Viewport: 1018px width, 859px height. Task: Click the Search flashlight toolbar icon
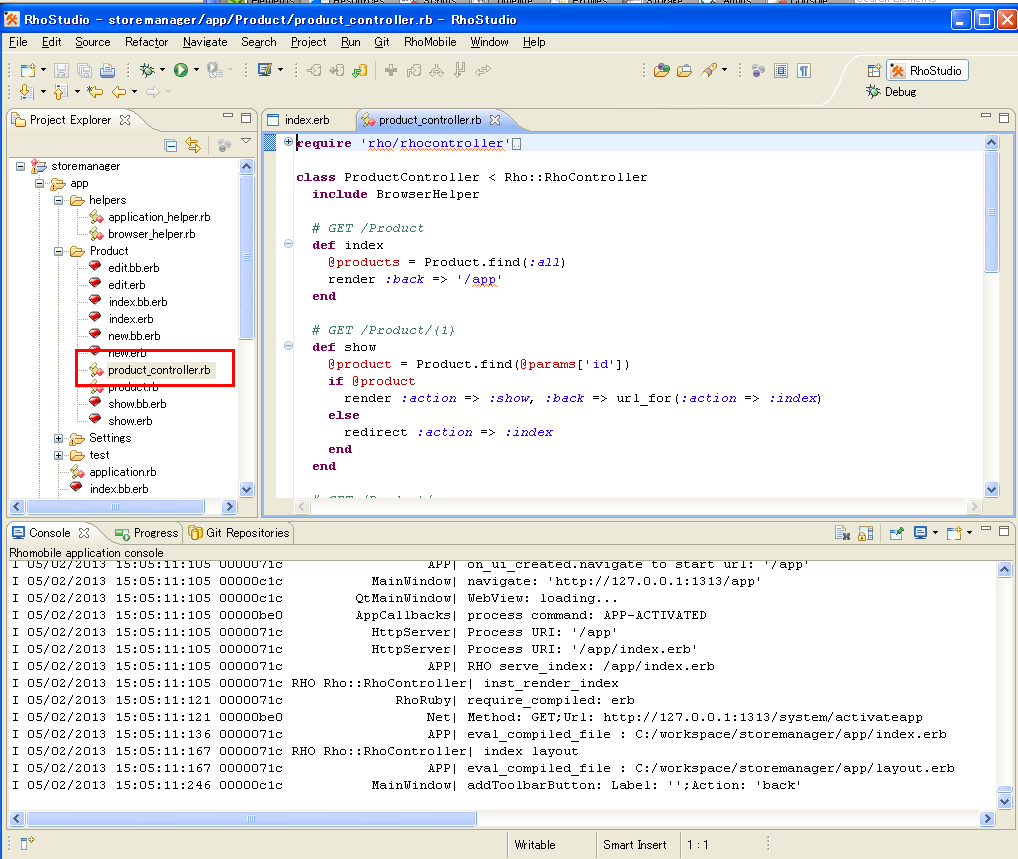[x=708, y=70]
